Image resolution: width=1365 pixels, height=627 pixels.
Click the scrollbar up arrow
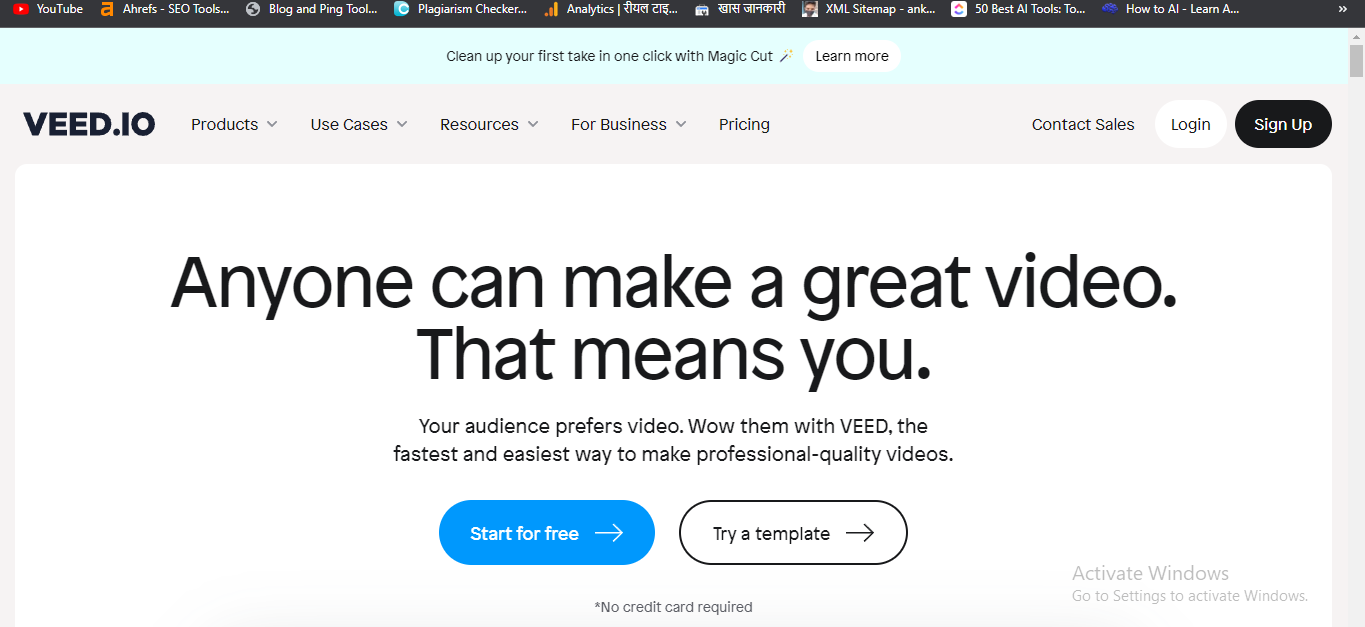[x=1356, y=37]
